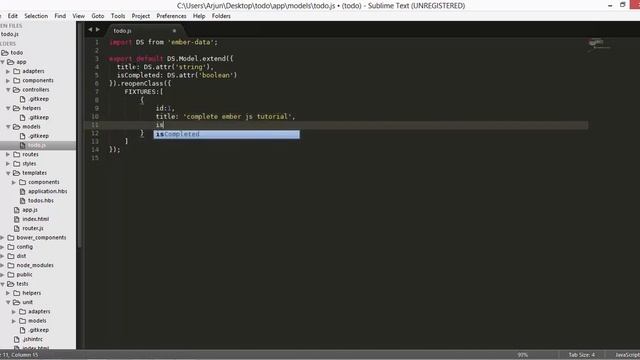The image size is (640, 360).
Task: Click the unit folder icon
Action: pyautogui.click(x=16, y=302)
